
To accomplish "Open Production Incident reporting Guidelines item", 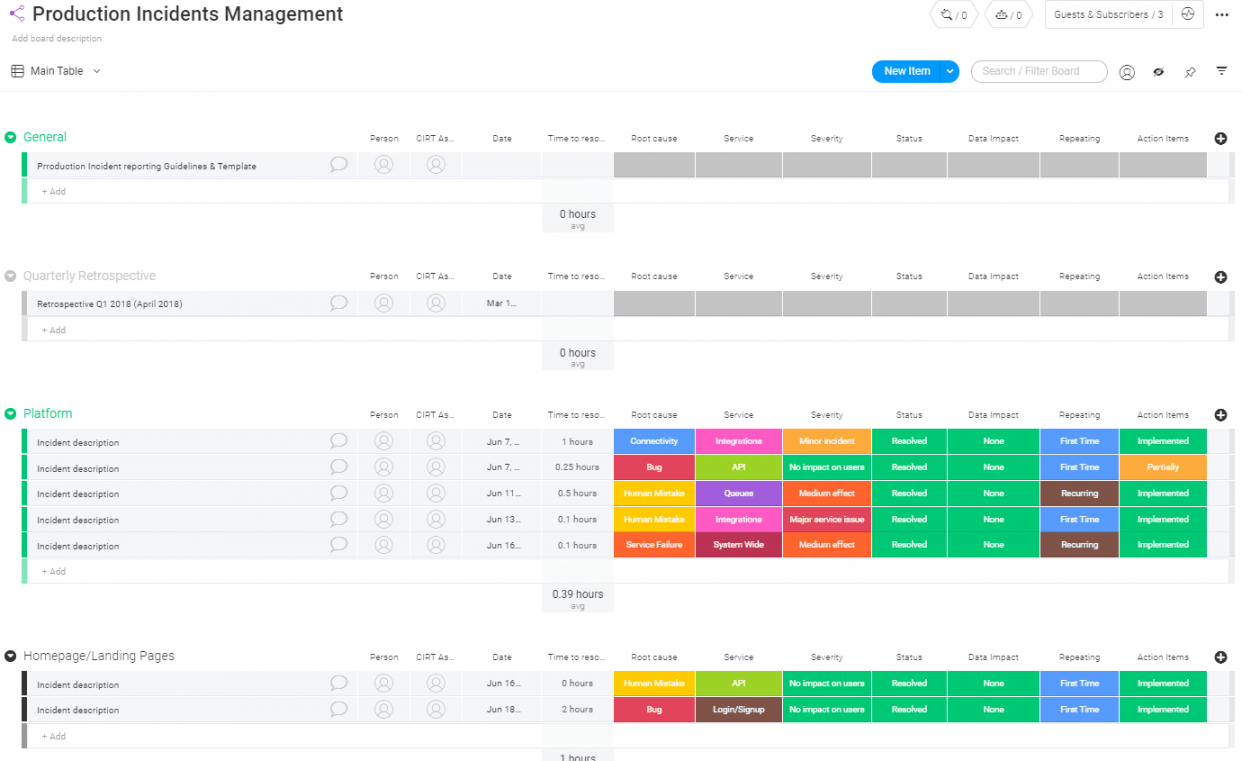I will coord(147,166).
